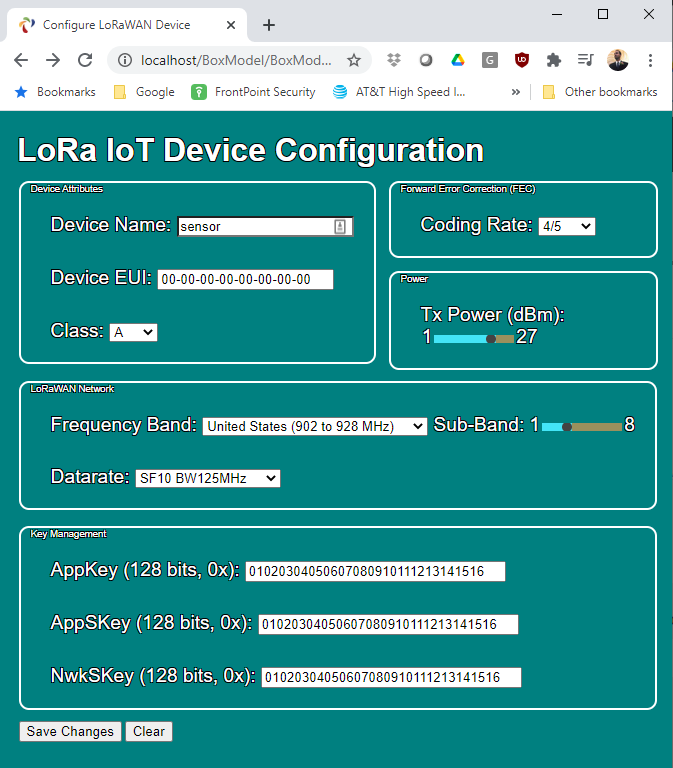This screenshot has width=673, height=768.
Task: Open the Bookmarks star folder
Action: [x=55, y=92]
